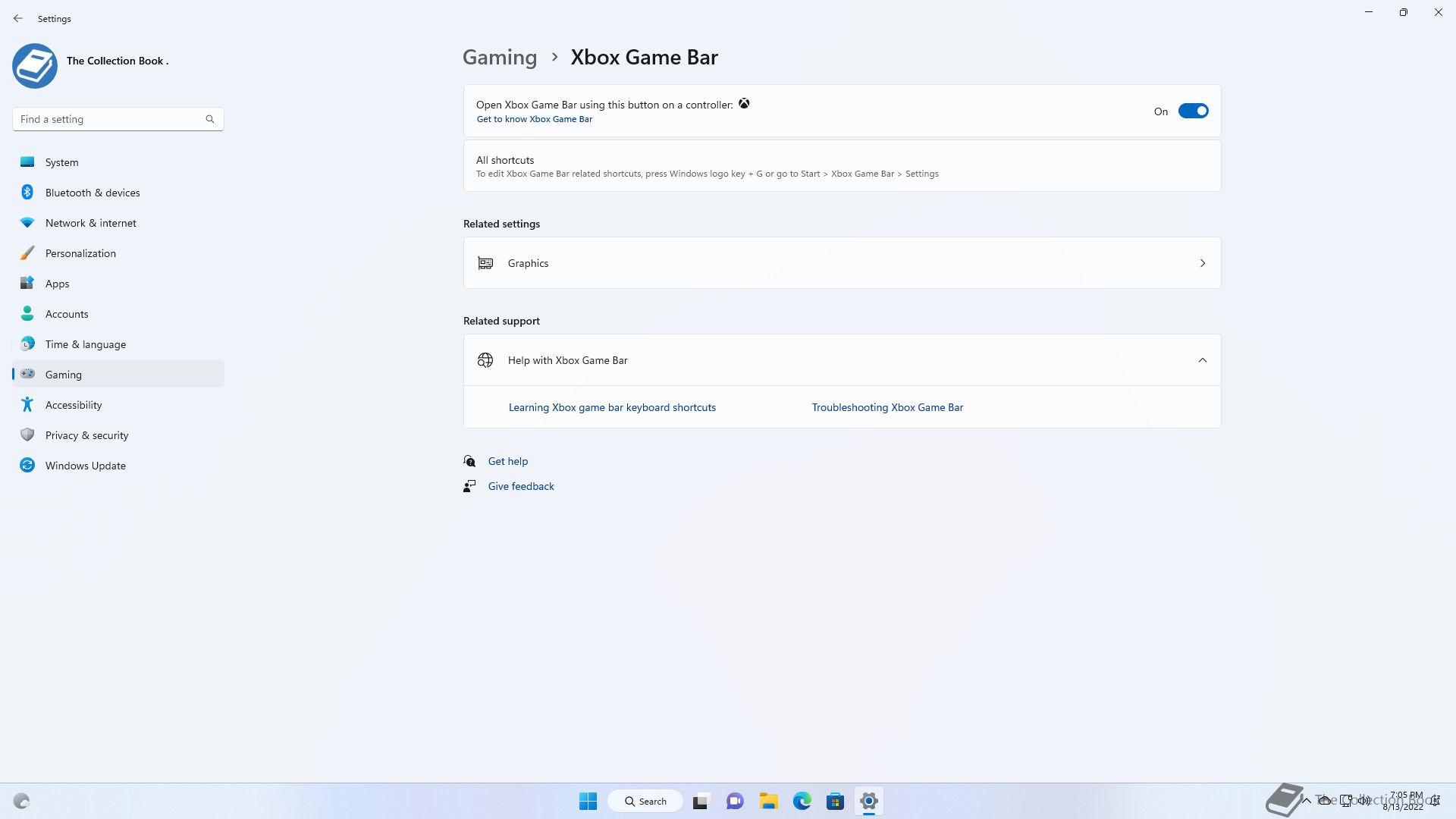Click the Xbox logo in the controller setting row

(744, 104)
